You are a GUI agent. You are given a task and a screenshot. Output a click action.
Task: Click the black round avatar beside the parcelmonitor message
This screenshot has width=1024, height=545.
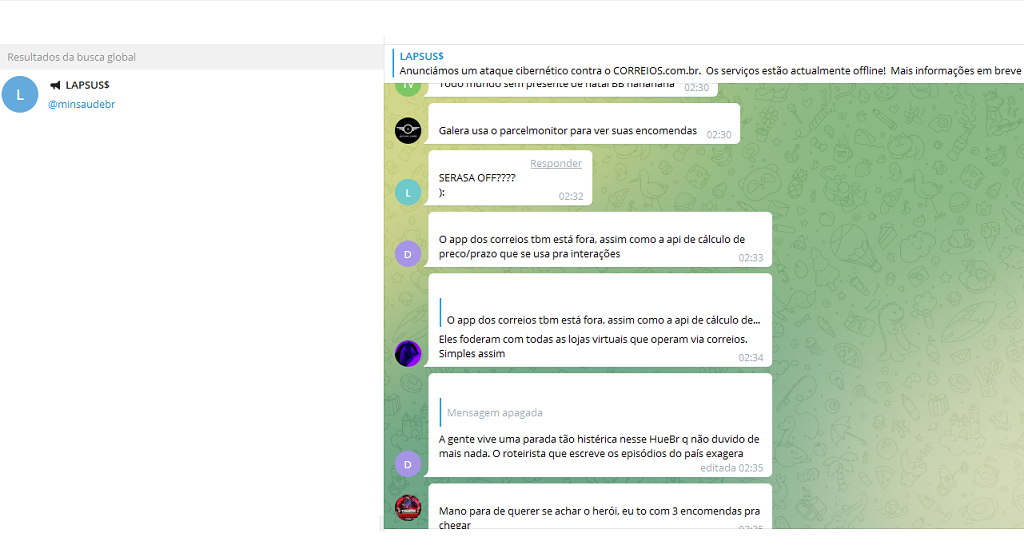[x=408, y=131]
